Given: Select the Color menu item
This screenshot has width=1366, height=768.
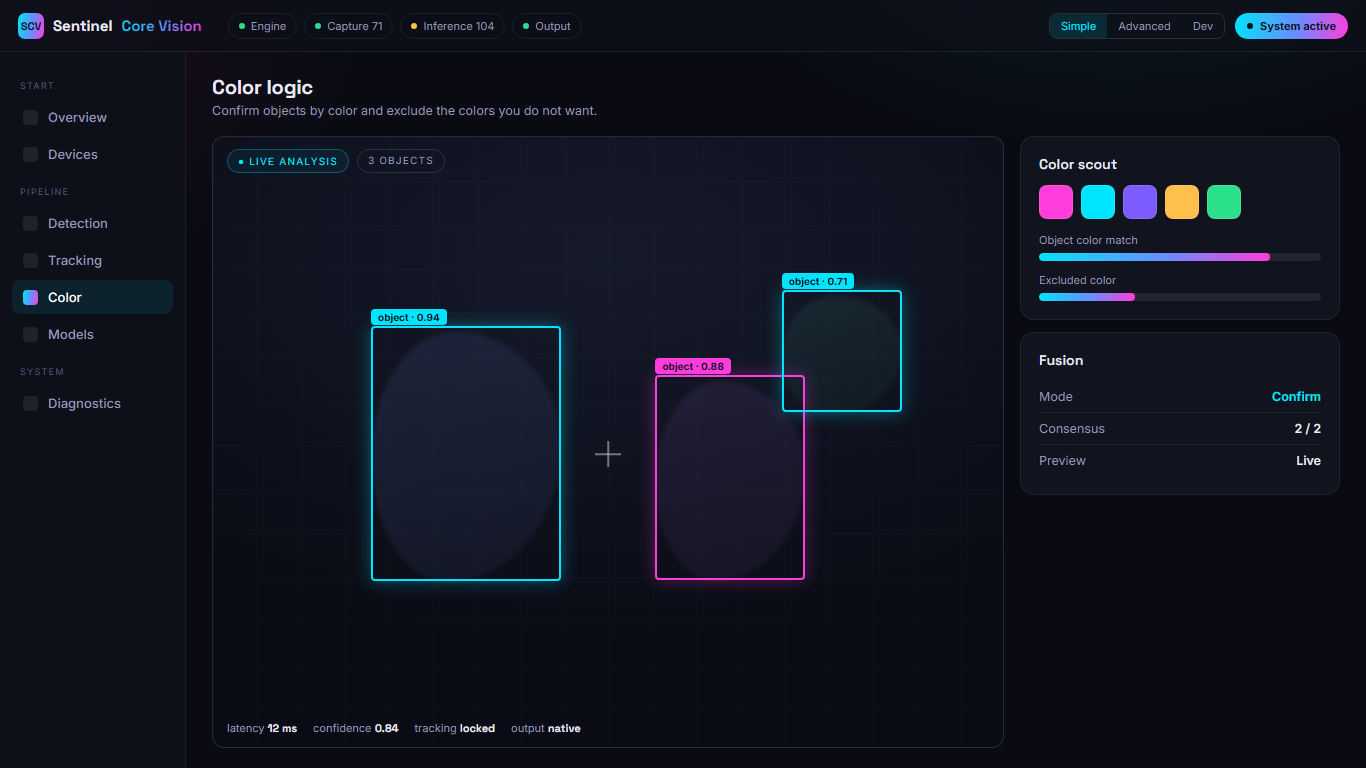Looking at the screenshot, I should [92, 297].
